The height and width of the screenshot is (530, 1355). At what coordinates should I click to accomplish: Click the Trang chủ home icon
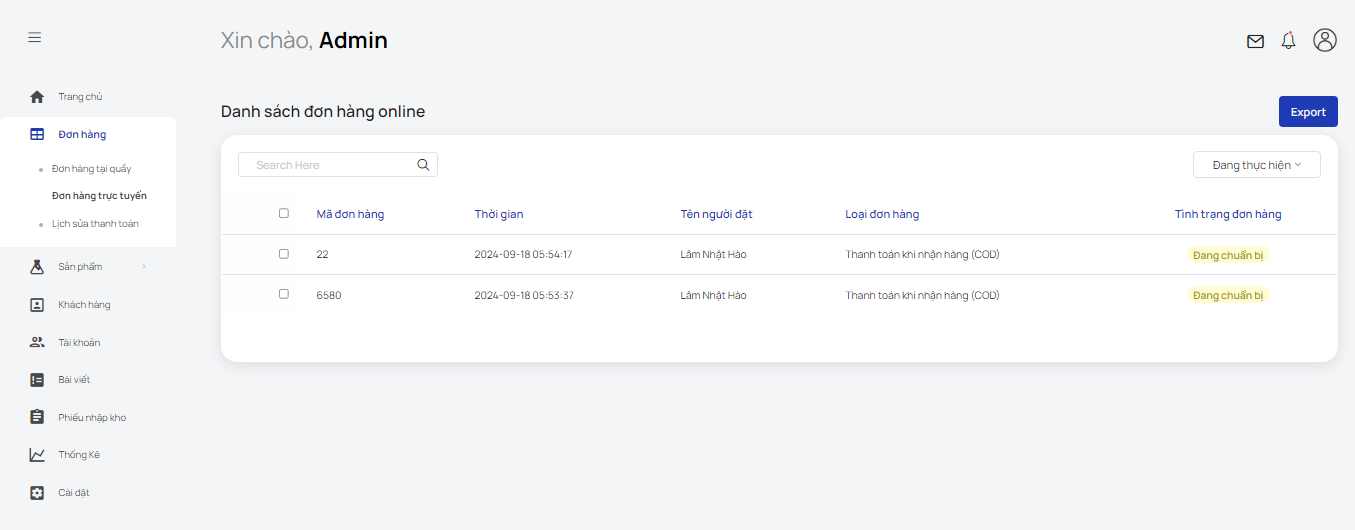tap(37, 97)
